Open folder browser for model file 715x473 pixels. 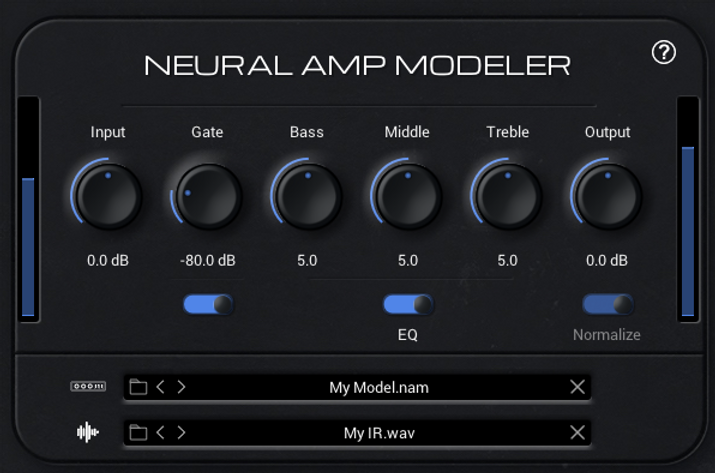138,387
